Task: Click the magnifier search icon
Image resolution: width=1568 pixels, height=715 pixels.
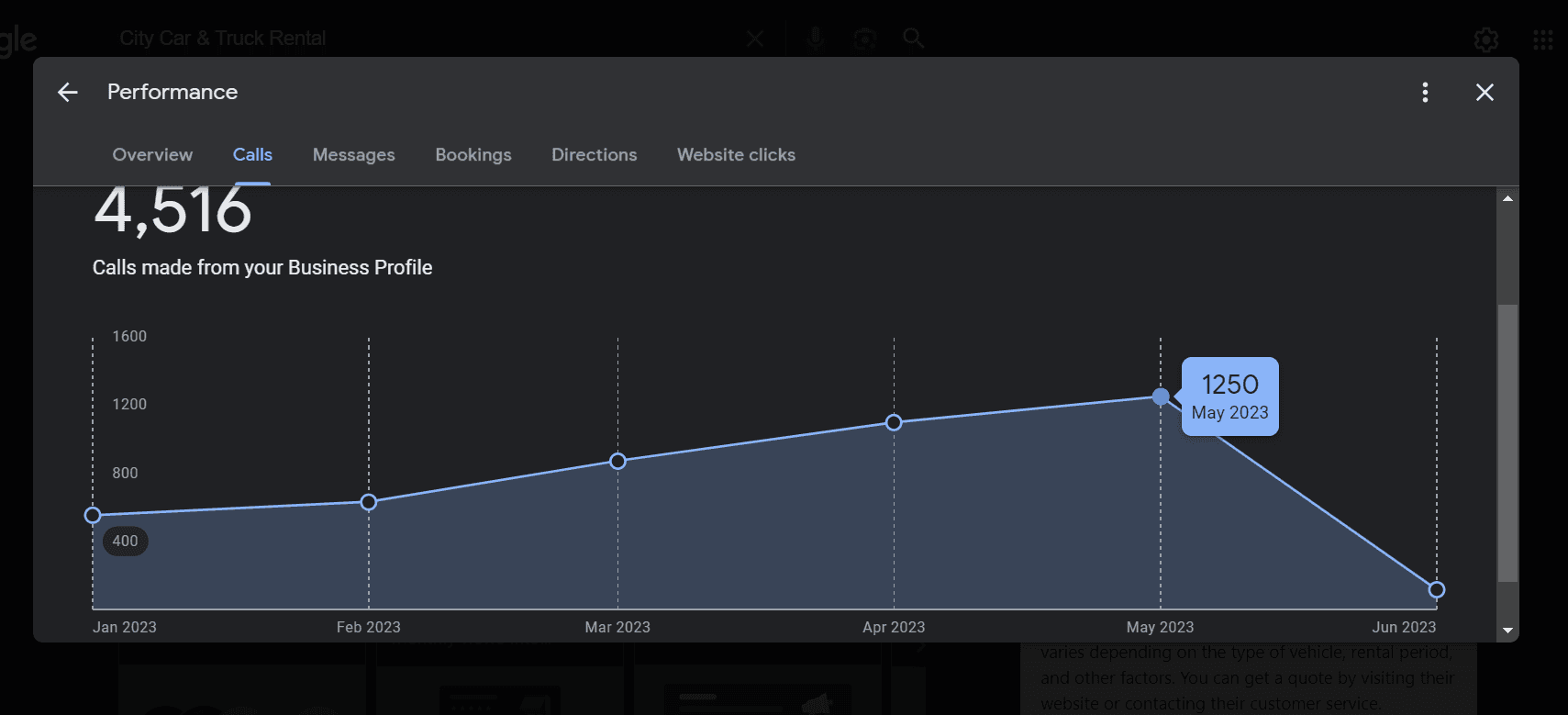Action: (913, 38)
